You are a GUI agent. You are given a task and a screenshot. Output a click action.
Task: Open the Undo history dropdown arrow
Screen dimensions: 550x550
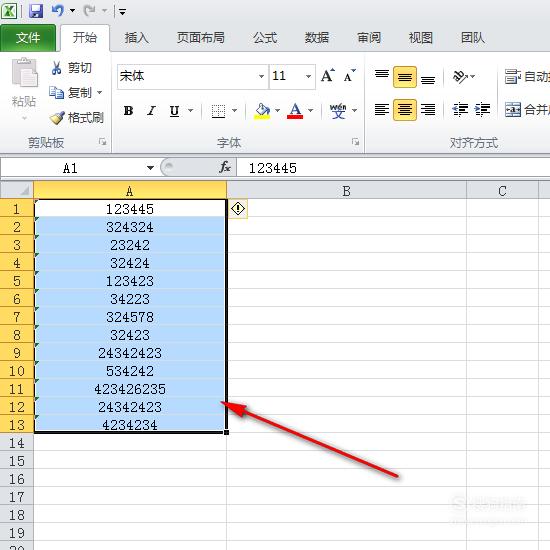[x=72, y=11]
